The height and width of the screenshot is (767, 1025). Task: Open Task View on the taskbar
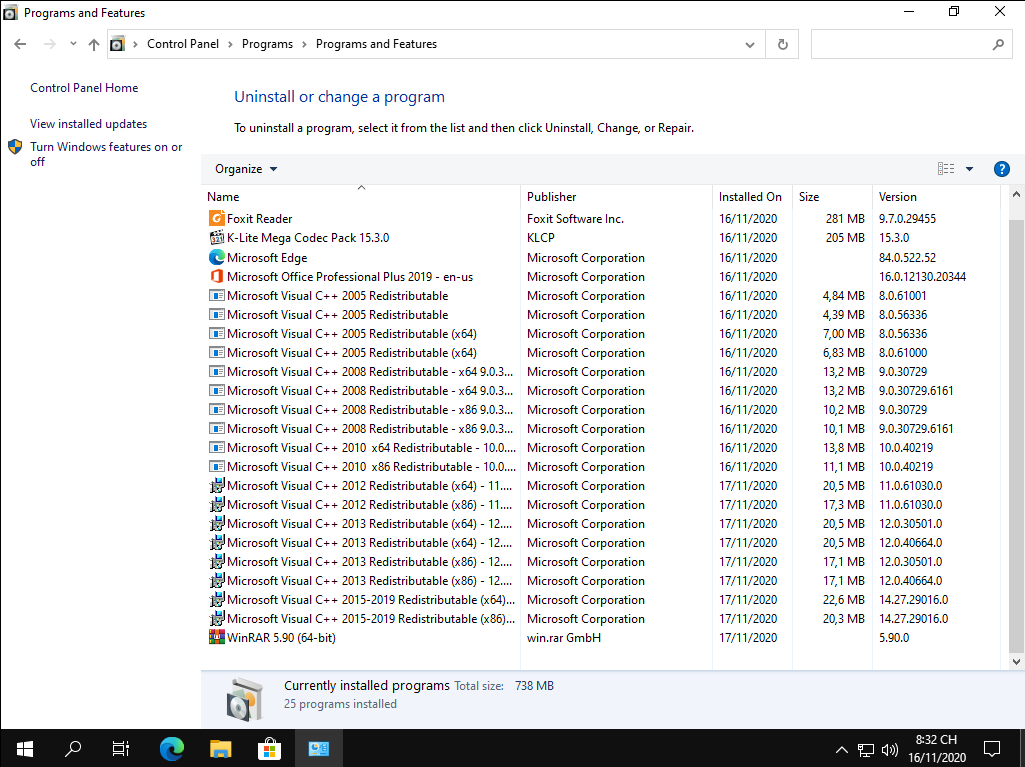tap(121, 748)
